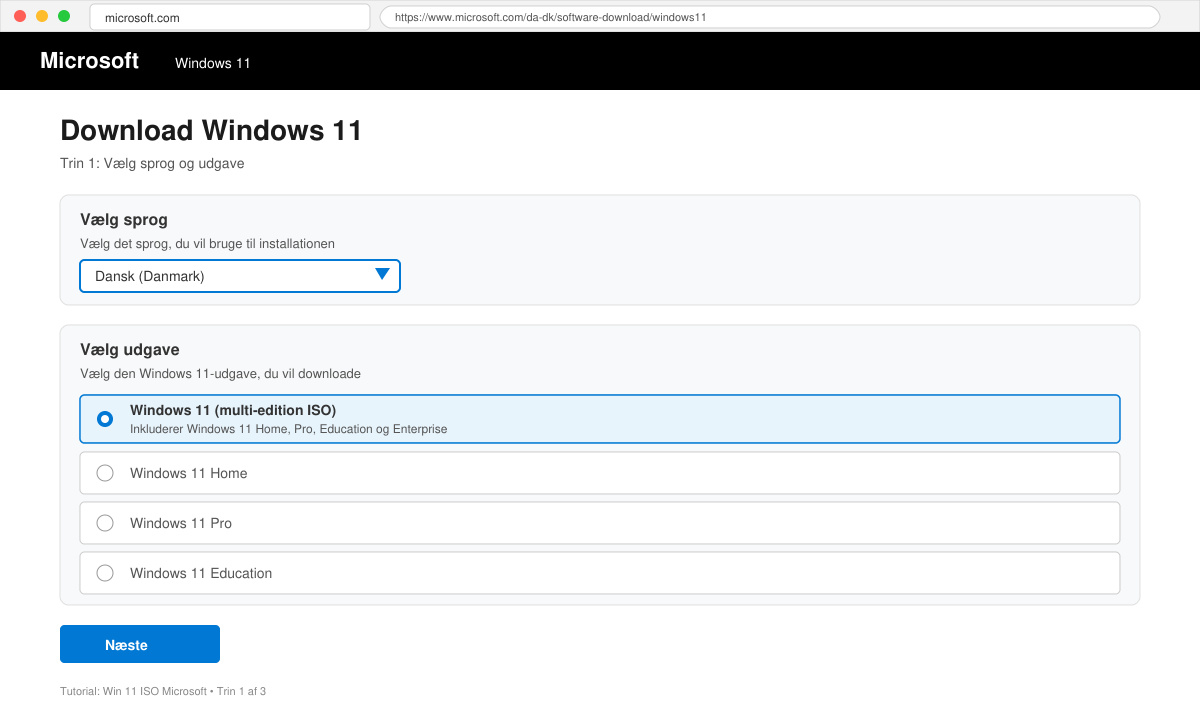Click the blue language dropdown arrow
Image resolution: width=1200 pixels, height=720 pixels.
click(x=382, y=275)
